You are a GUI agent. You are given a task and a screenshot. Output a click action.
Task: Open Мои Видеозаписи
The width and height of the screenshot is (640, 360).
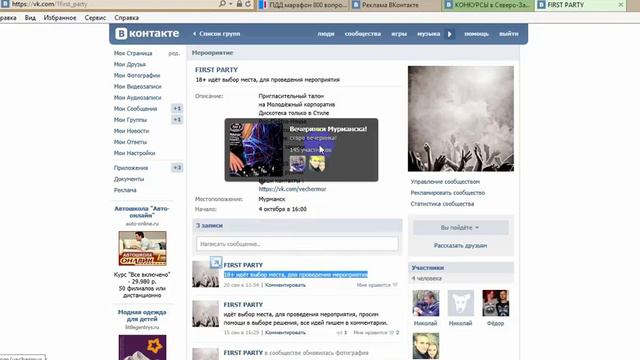138,87
